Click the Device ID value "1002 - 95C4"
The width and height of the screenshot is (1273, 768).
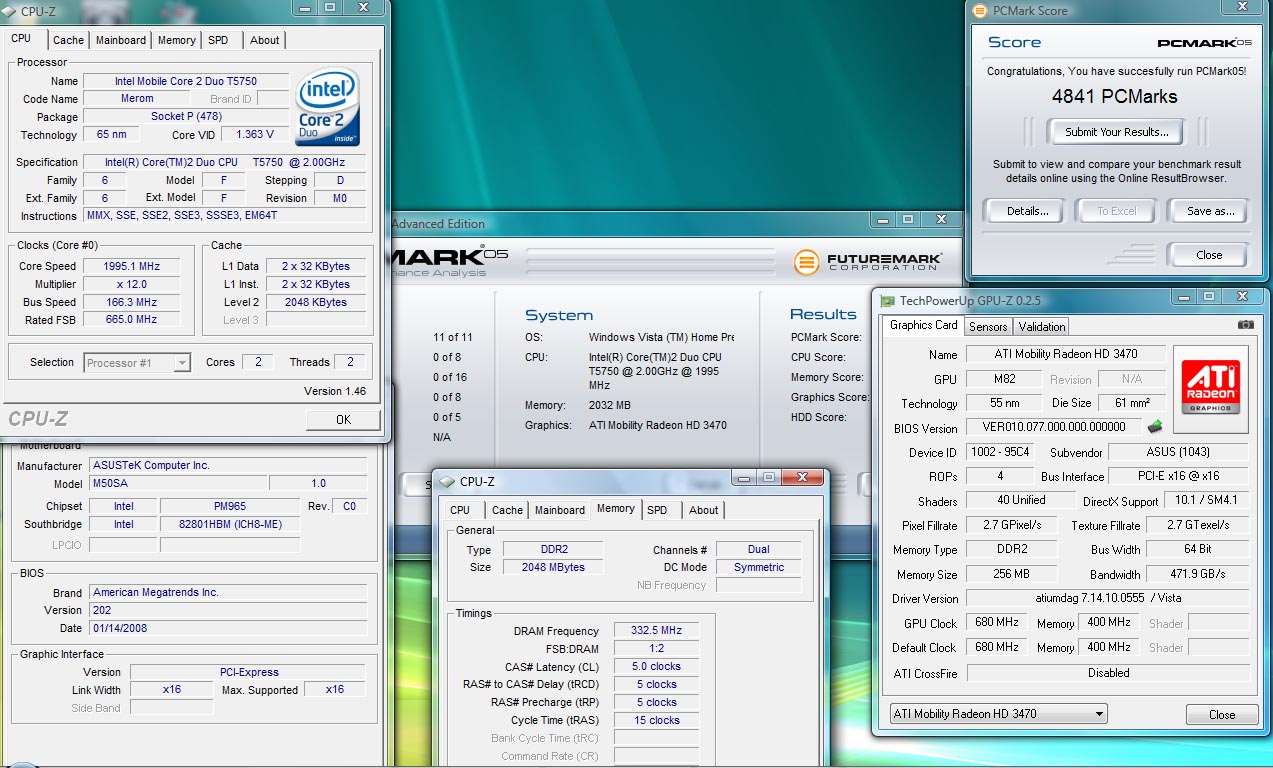point(999,452)
